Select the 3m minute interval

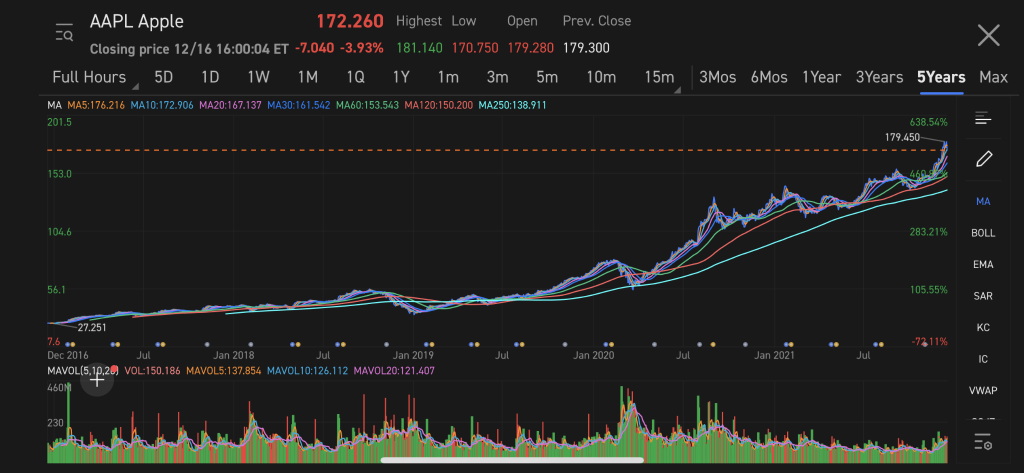click(x=498, y=77)
